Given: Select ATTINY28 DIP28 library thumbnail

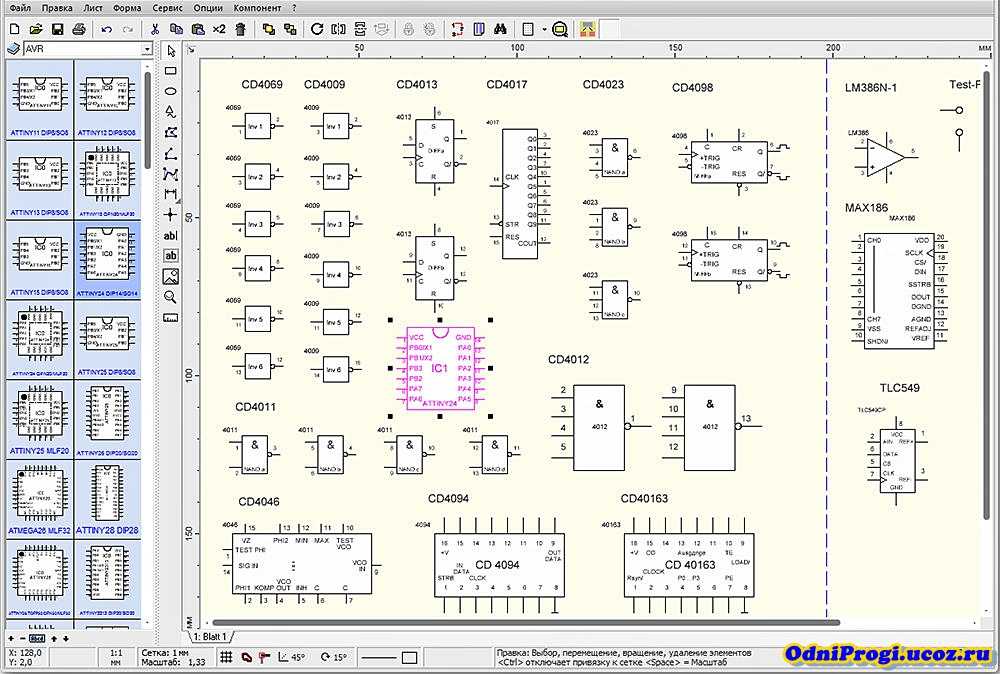Looking at the screenshot, I should [x=107, y=499].
